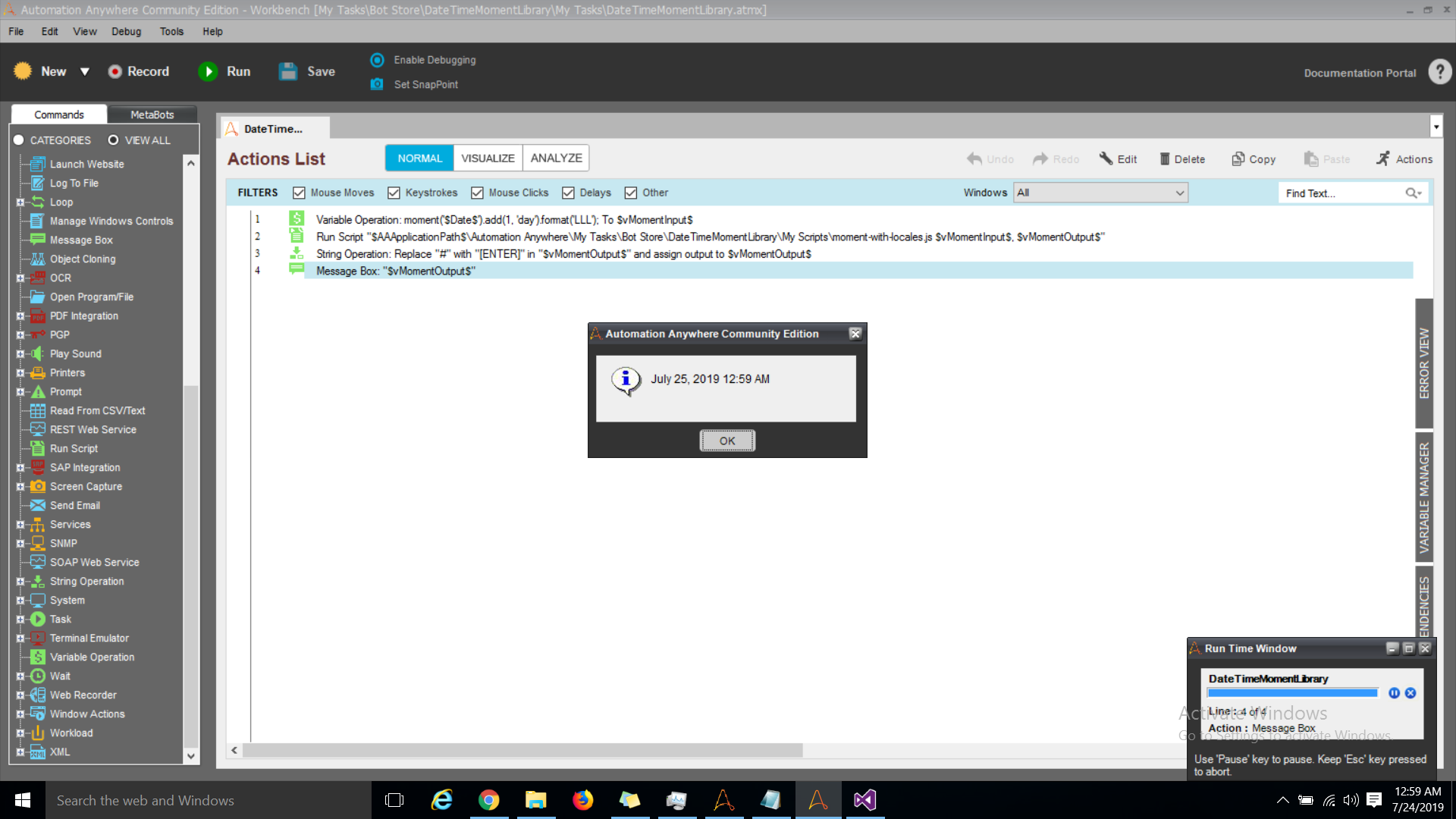1456x819 pixels.
Task: Open the Windows filter dropdown
Action: (1100, 193)
